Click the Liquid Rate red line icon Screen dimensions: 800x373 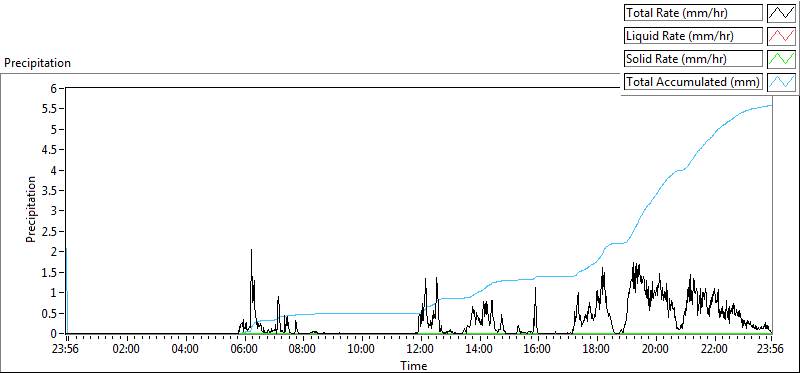coord(782,36)
